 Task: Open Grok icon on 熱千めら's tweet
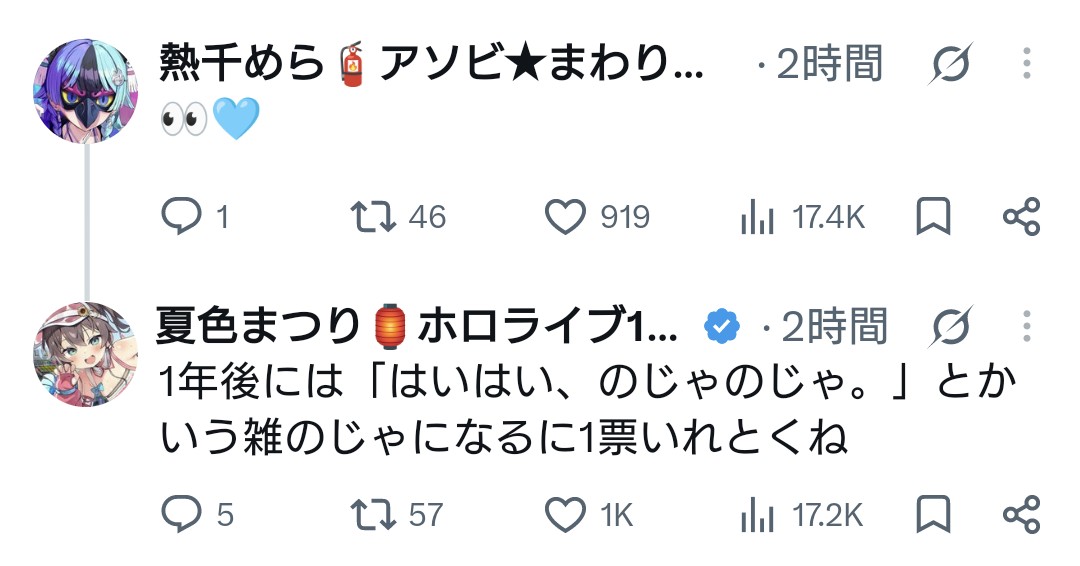click(951, 63)
